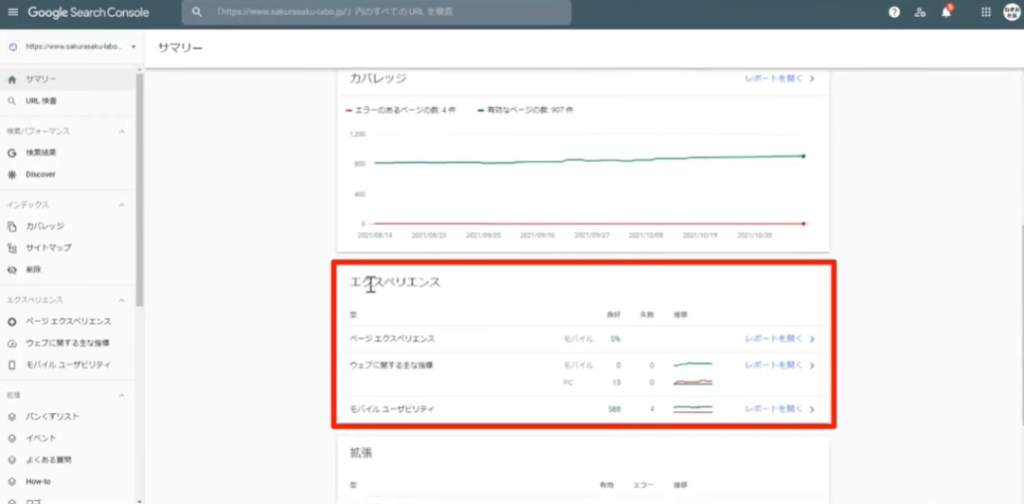
Task: Click the エラーのあるページの数 chart legend
Action: (400, 110)
